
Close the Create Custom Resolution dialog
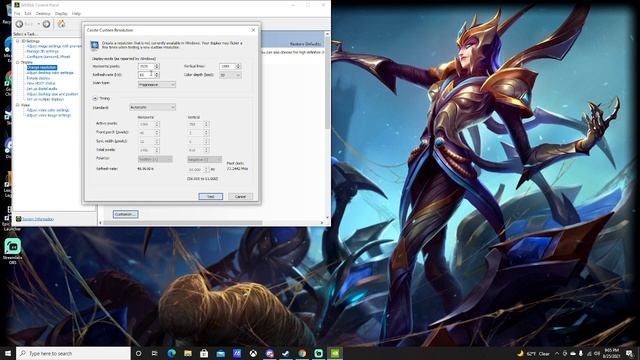click(x=253, y=30)
